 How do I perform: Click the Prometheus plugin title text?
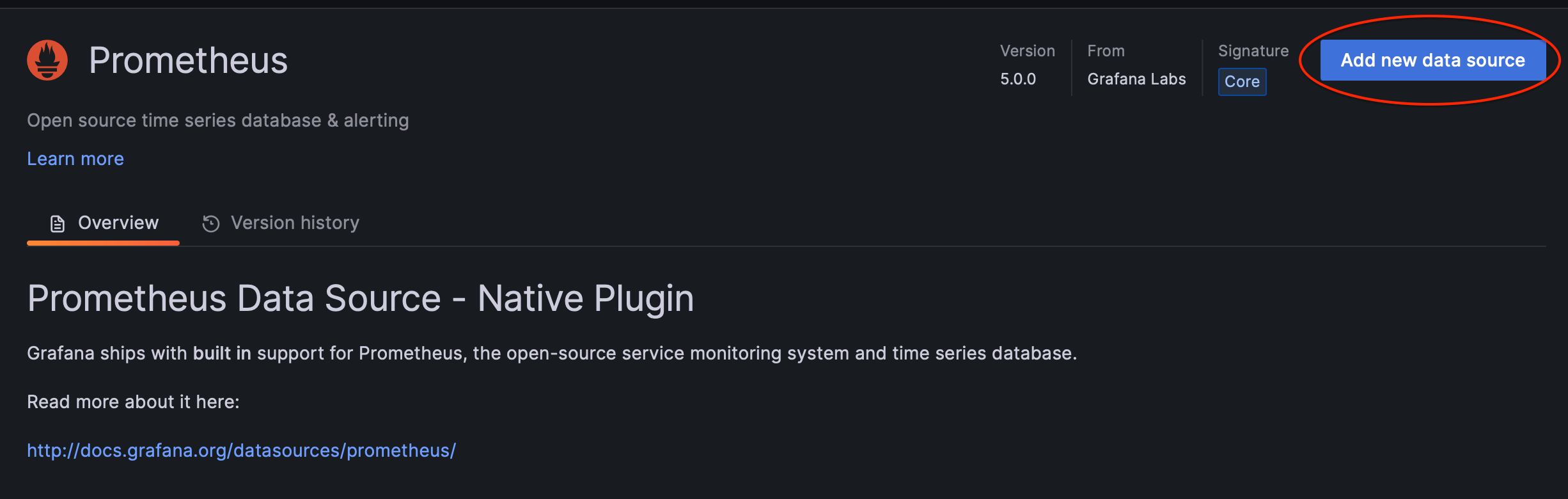[188, 61]
